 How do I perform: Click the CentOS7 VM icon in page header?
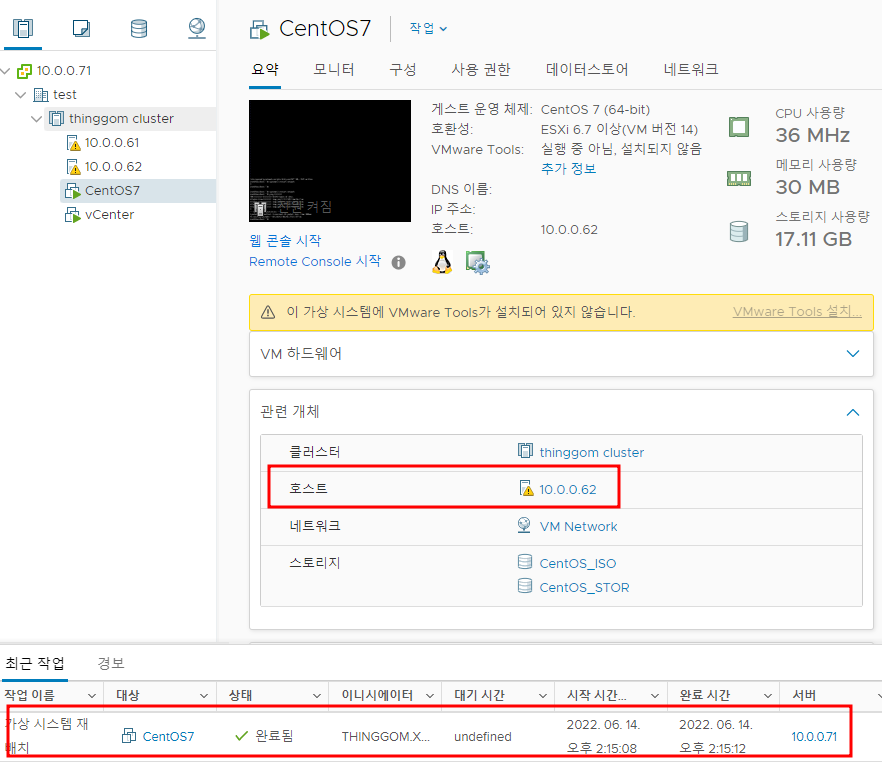coord(259,29)
